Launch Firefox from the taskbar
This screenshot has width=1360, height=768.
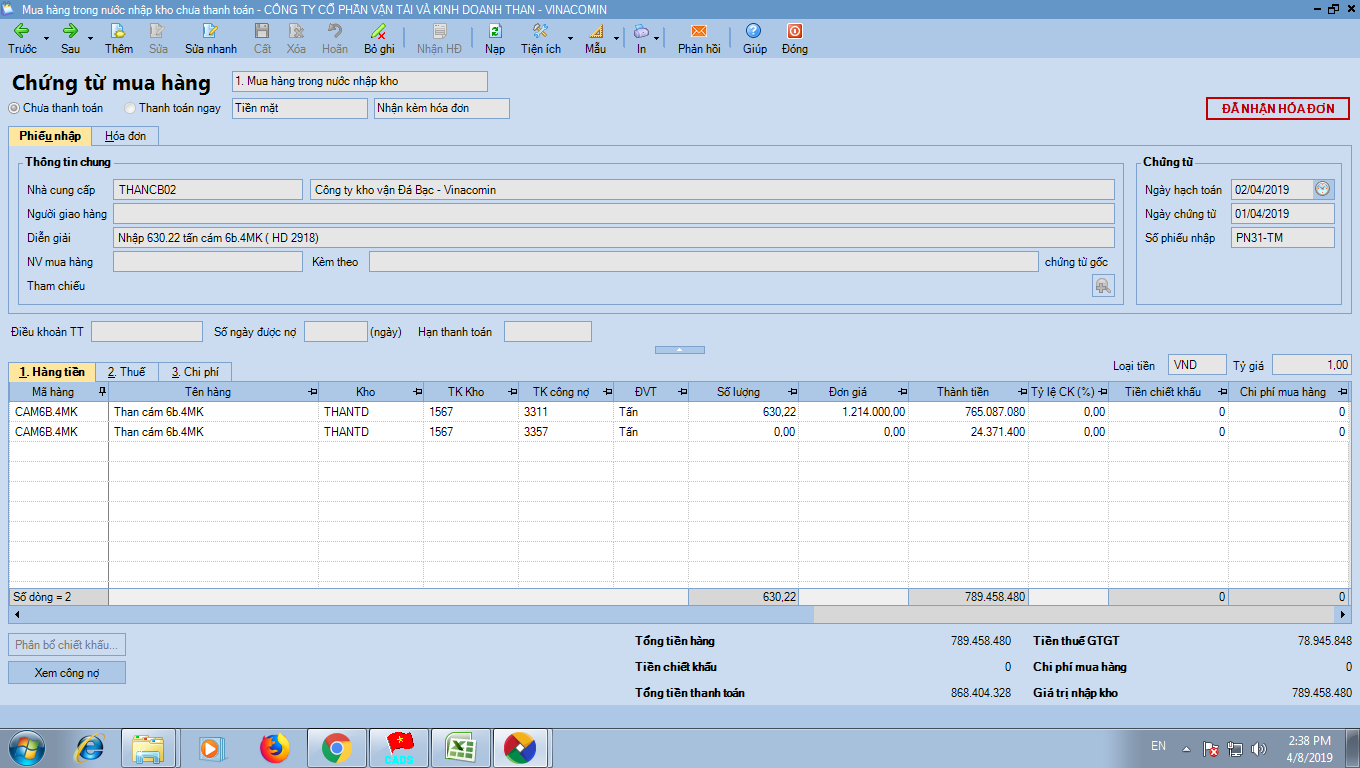click(x=273, y=747)
